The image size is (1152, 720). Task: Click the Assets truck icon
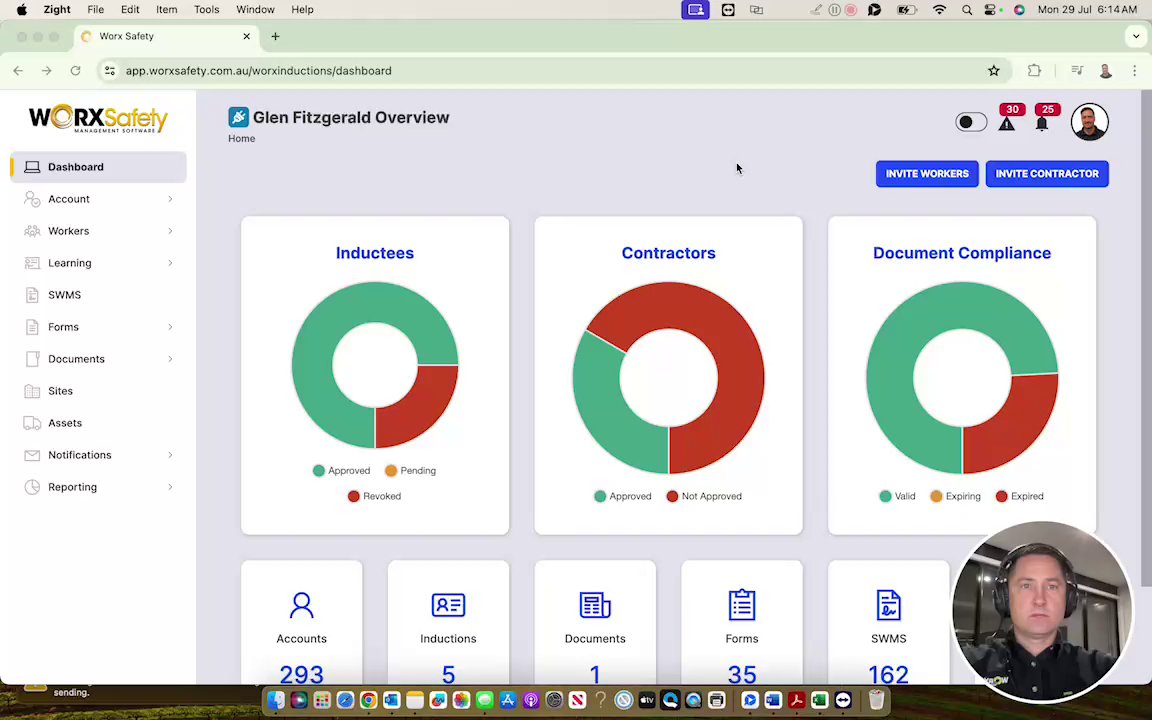tap(32, 423)
